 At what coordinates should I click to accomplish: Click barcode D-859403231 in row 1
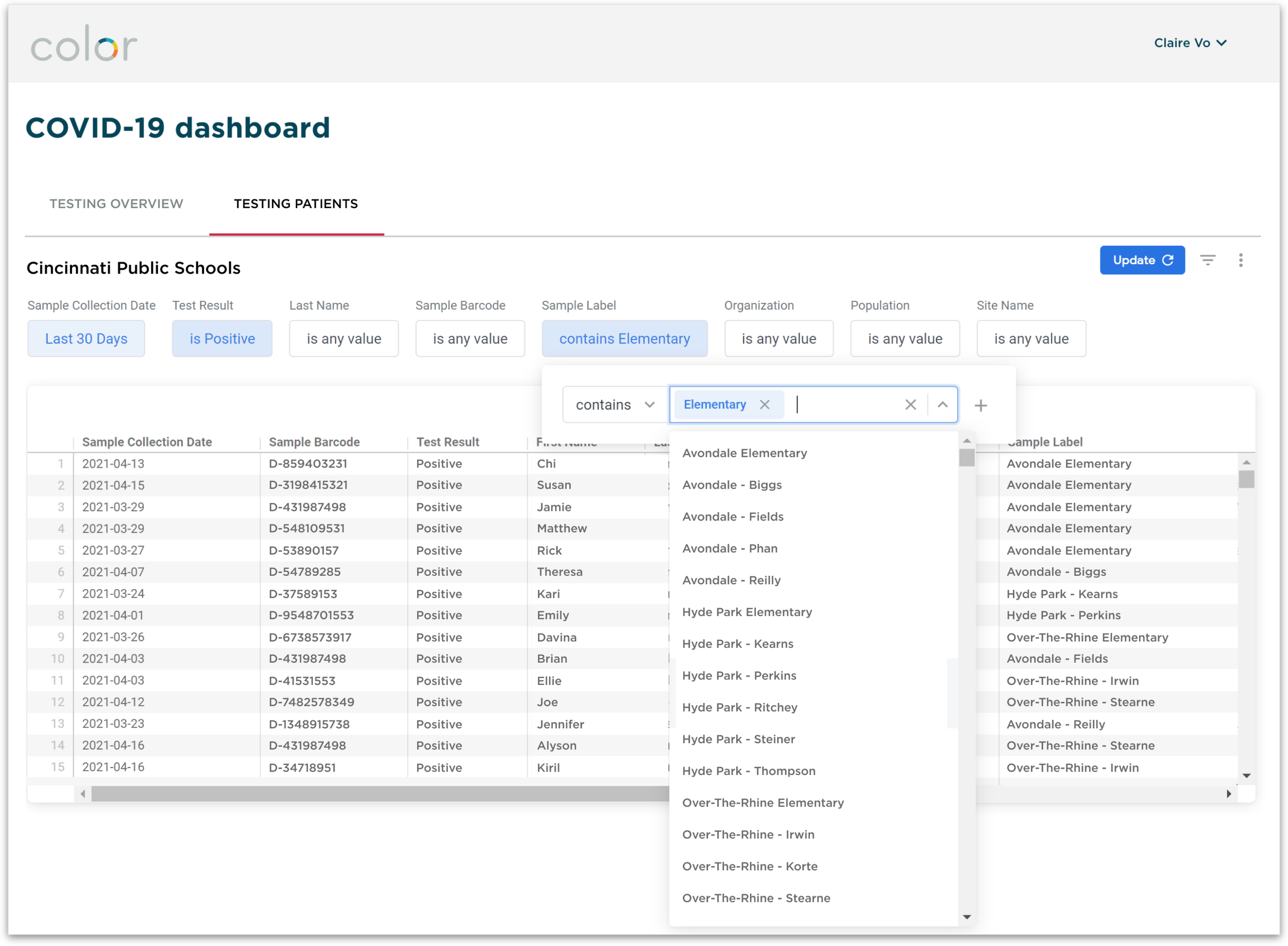(308, 463)
